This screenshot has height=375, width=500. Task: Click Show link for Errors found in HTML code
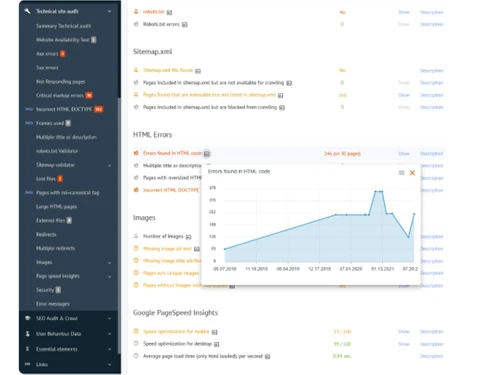coord(404,154)
